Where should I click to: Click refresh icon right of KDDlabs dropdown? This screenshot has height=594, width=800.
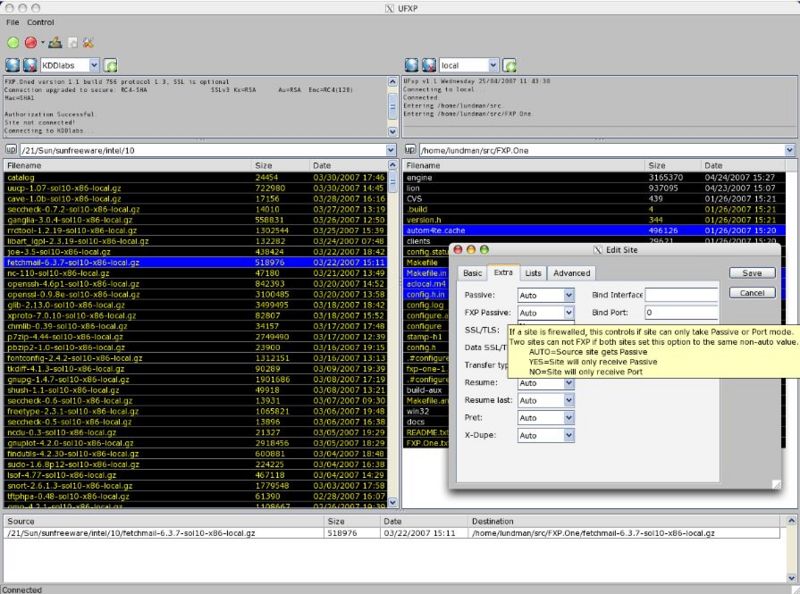coord(110,65)
